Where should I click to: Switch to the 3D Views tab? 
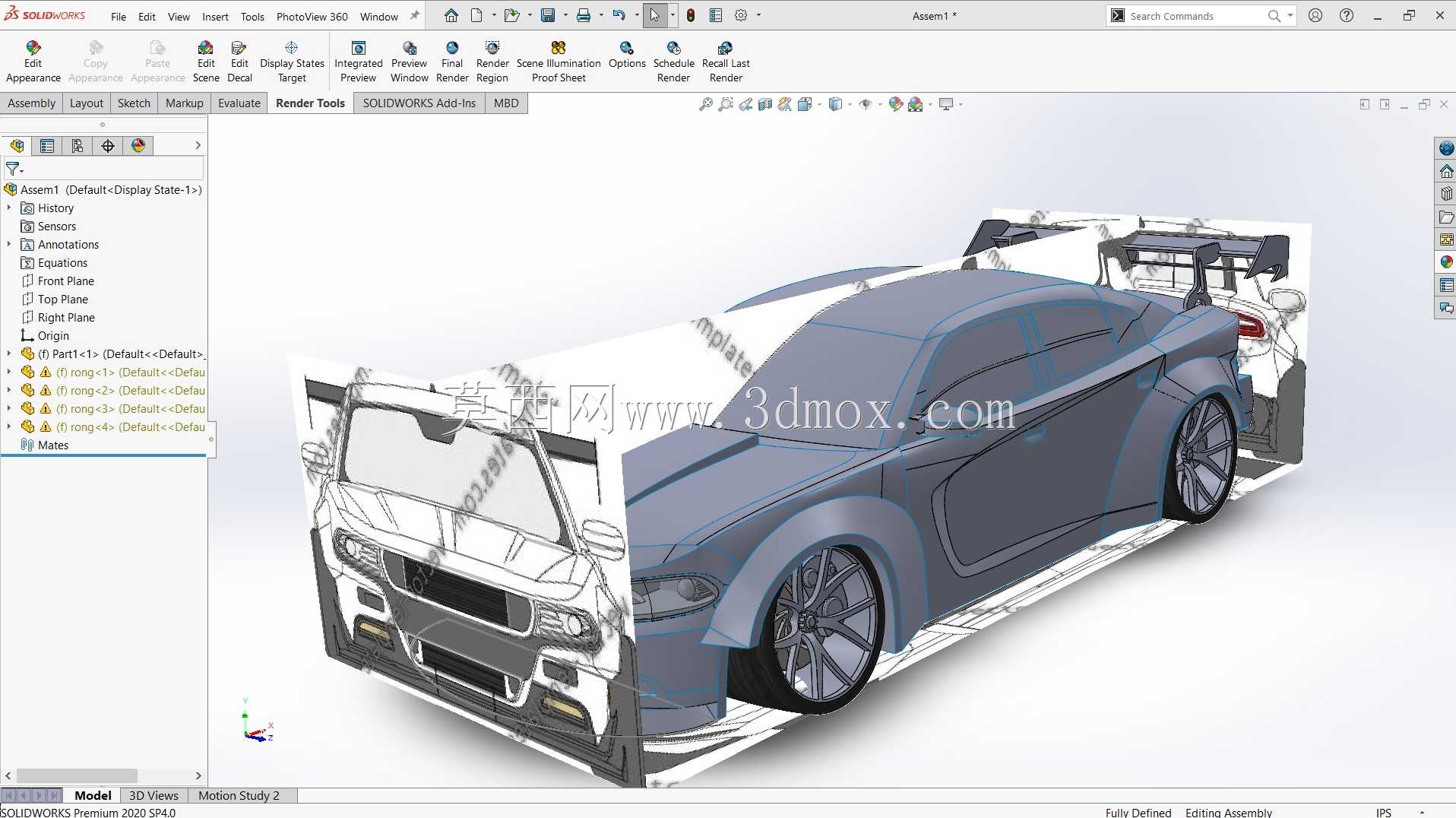(154, 795)
